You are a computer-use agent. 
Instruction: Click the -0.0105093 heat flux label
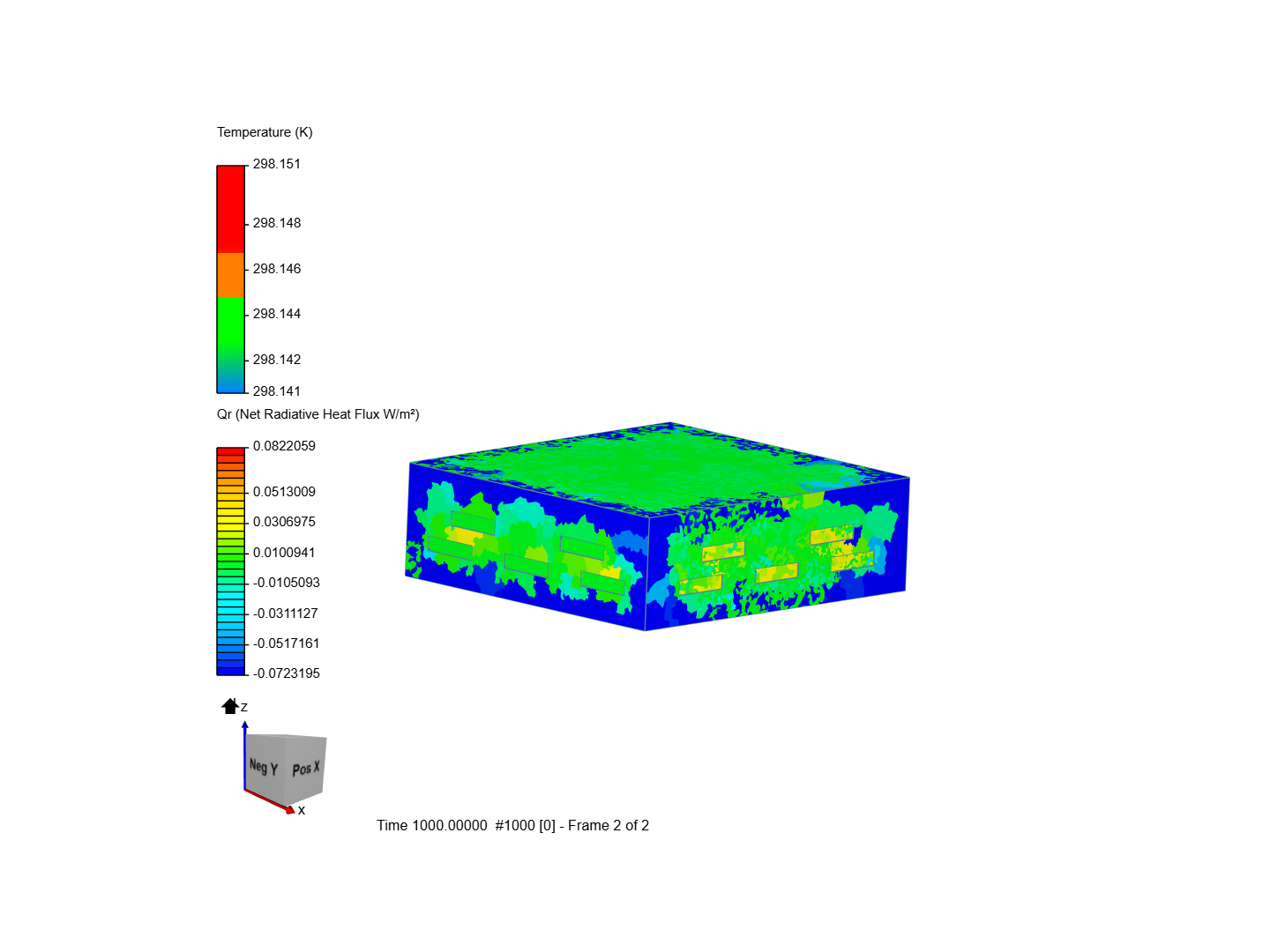pos(287,583)
